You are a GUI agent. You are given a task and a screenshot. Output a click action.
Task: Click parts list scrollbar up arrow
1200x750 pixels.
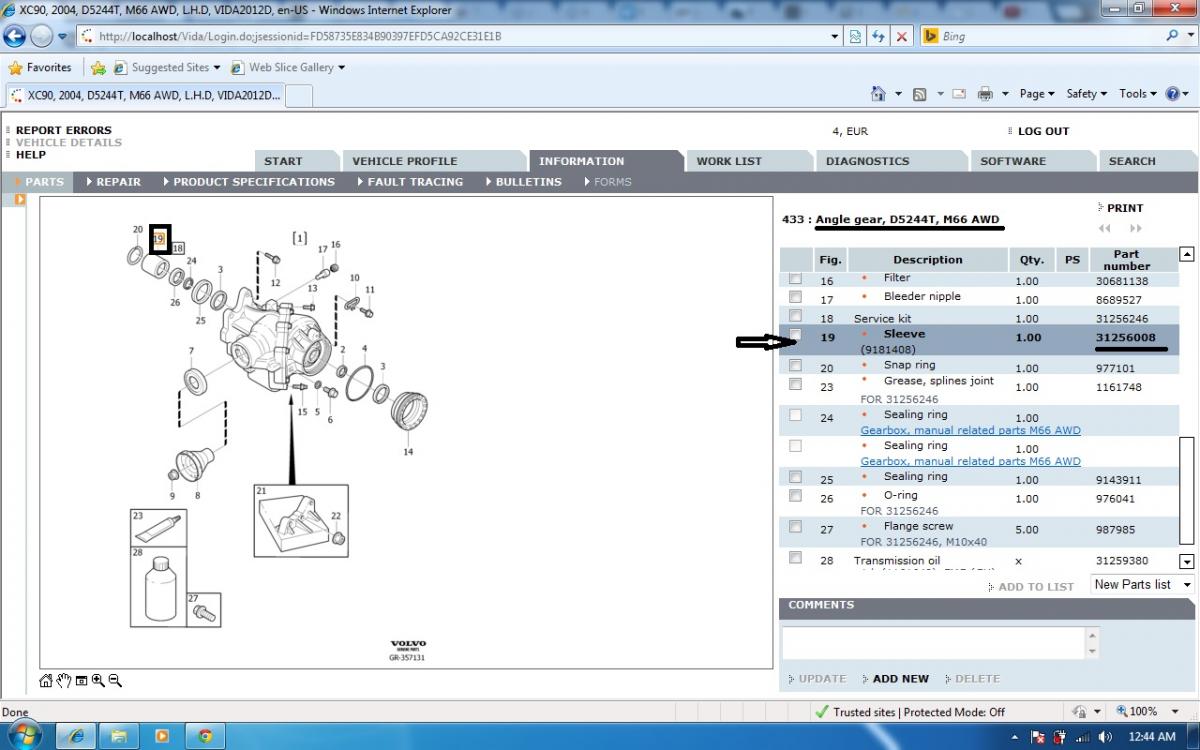click(x=1187, y=254)
